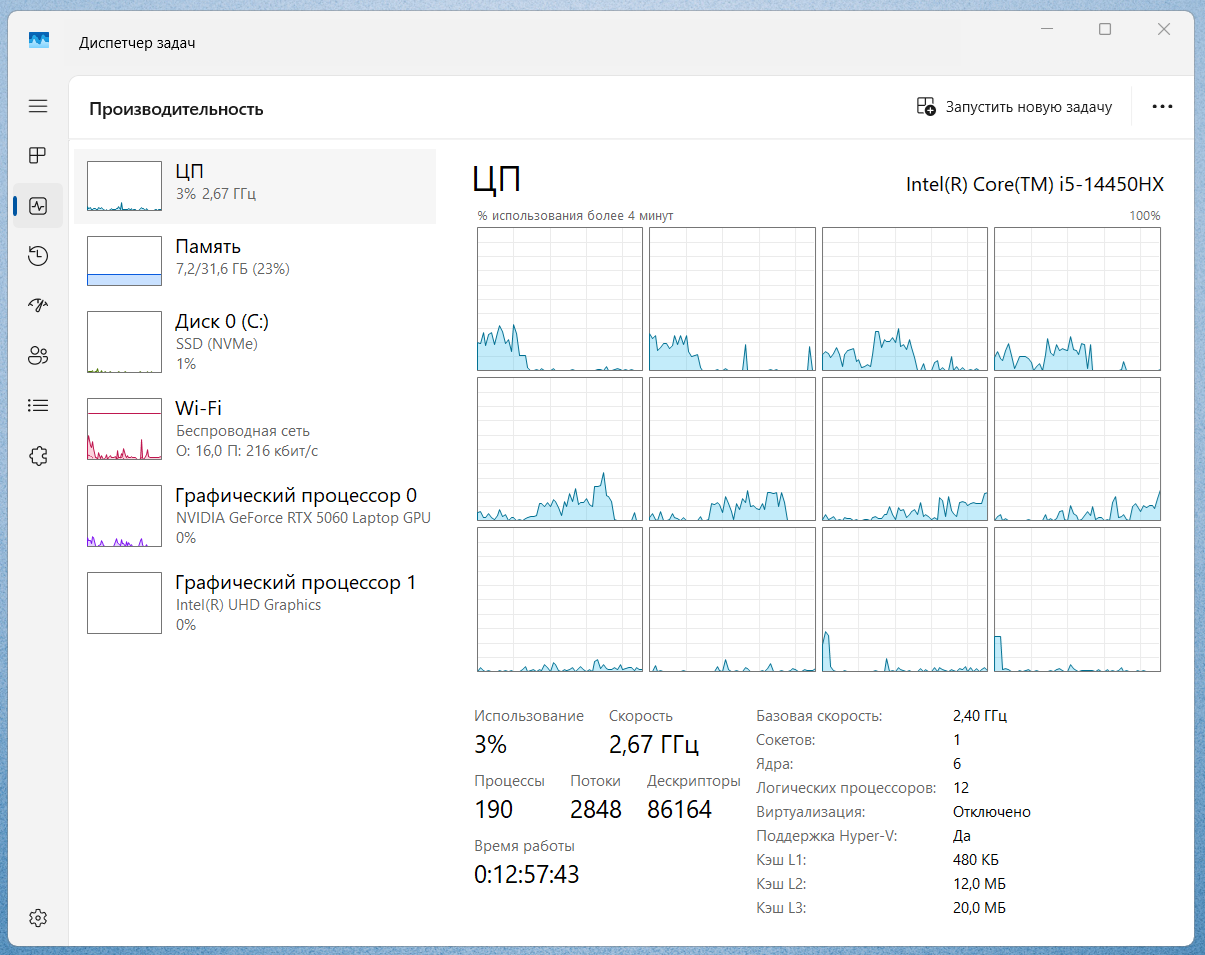Maximize the Диспетчер задач window
Viewport: 1205px width, 955px height.
[x=1105, y=30]
